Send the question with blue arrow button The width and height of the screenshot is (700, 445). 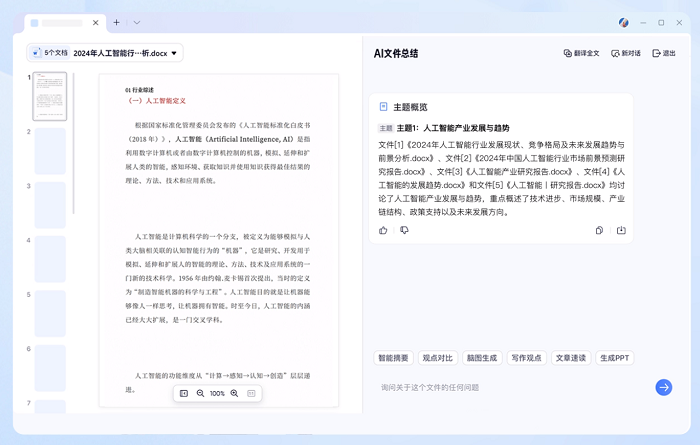(663, 387)
